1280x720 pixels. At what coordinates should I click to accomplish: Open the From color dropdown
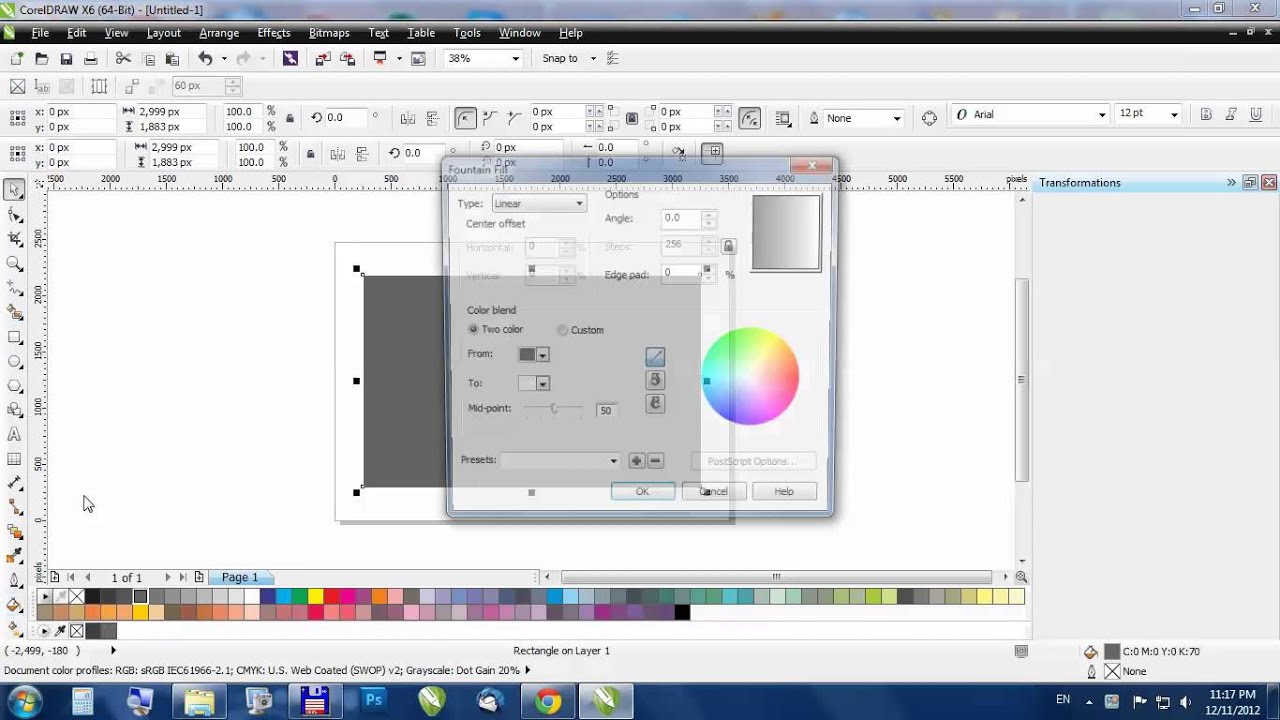pyautogui.click(x=542, y=354)
